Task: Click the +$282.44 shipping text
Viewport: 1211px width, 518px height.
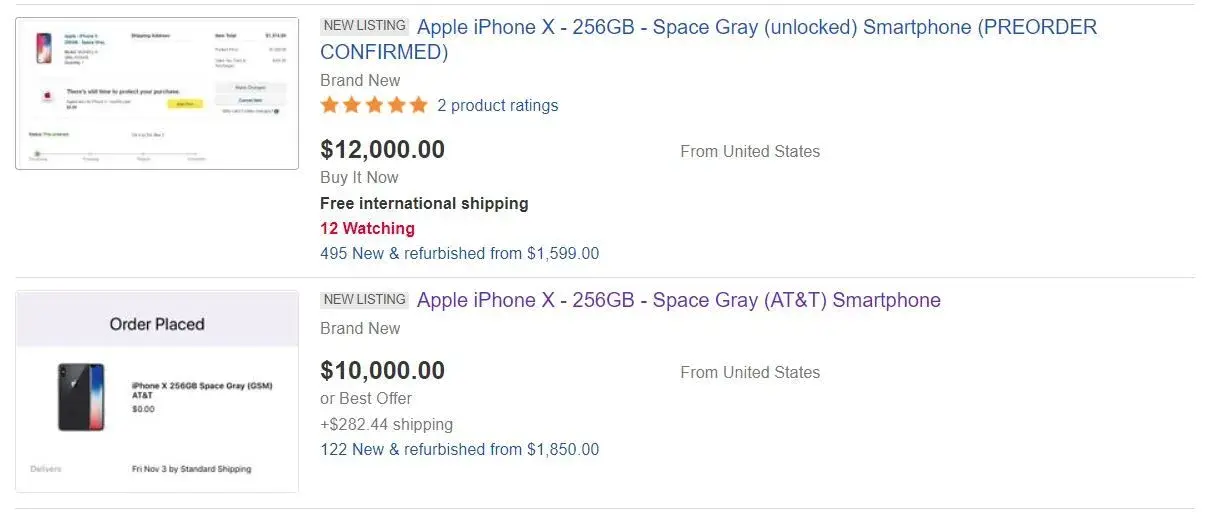Action: click(386, 424)
